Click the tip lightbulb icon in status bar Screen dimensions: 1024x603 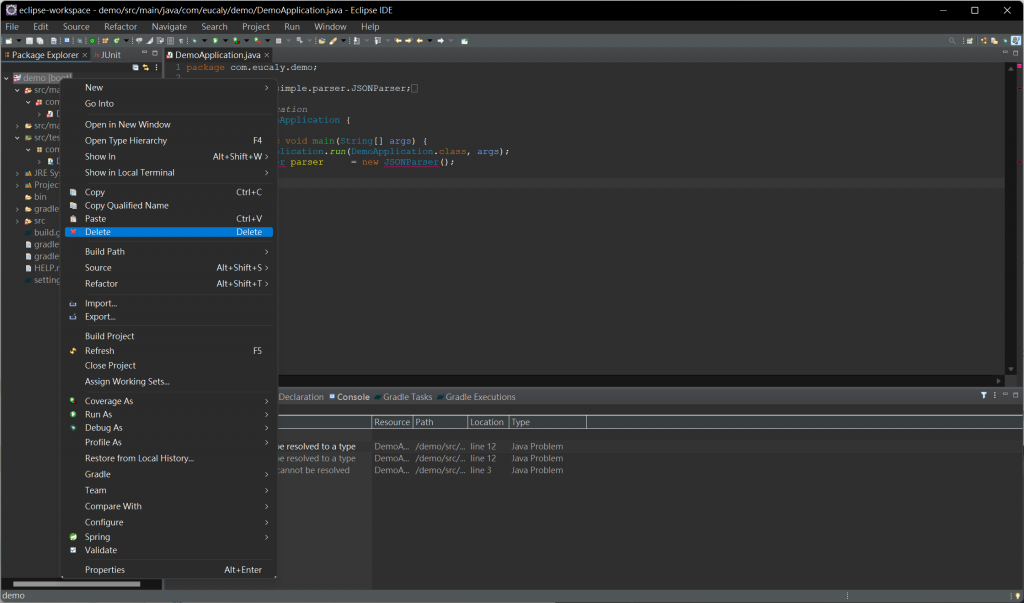(x=1016, y=595)
